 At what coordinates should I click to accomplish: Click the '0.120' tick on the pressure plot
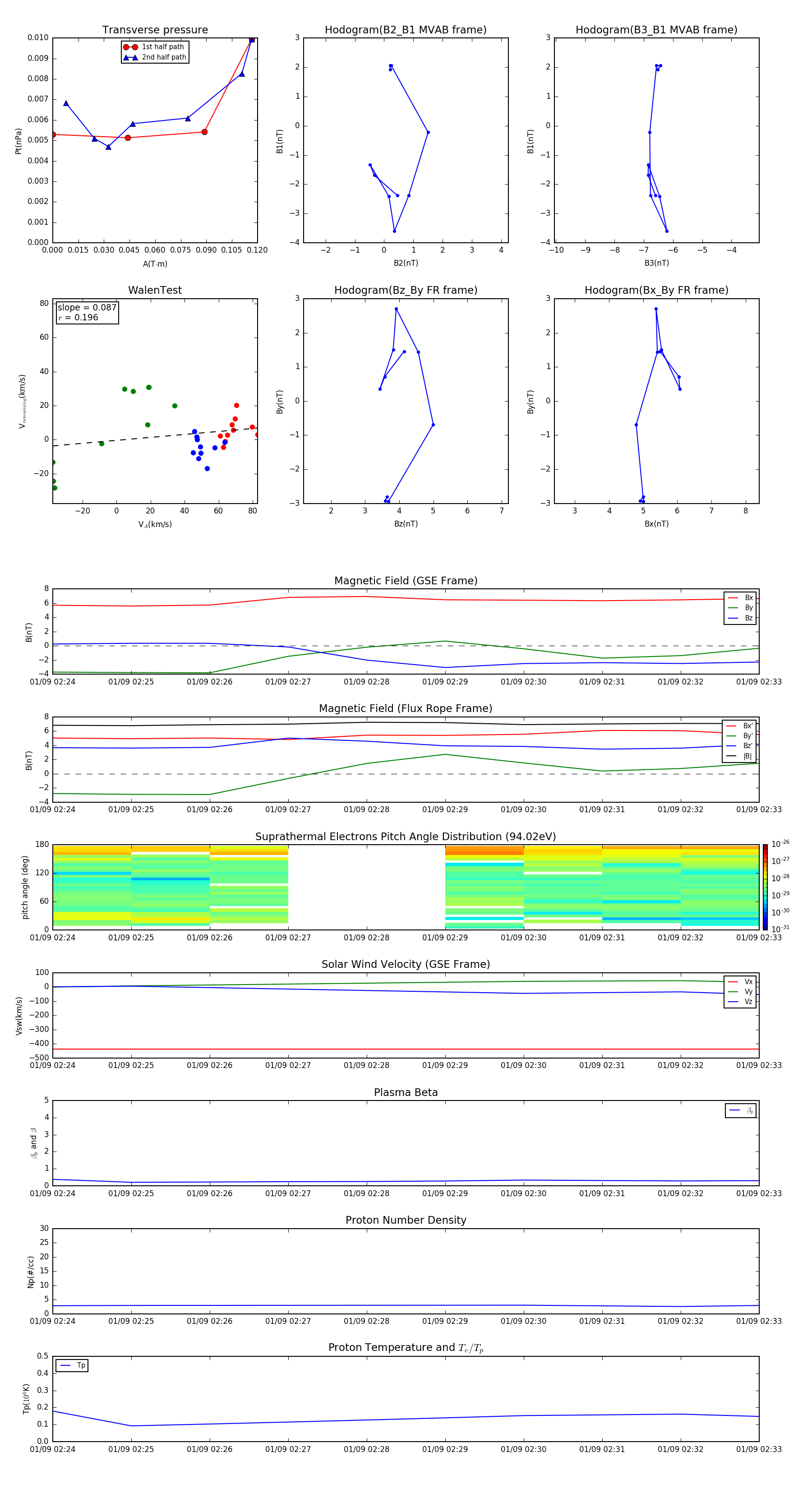coord(258,250)
